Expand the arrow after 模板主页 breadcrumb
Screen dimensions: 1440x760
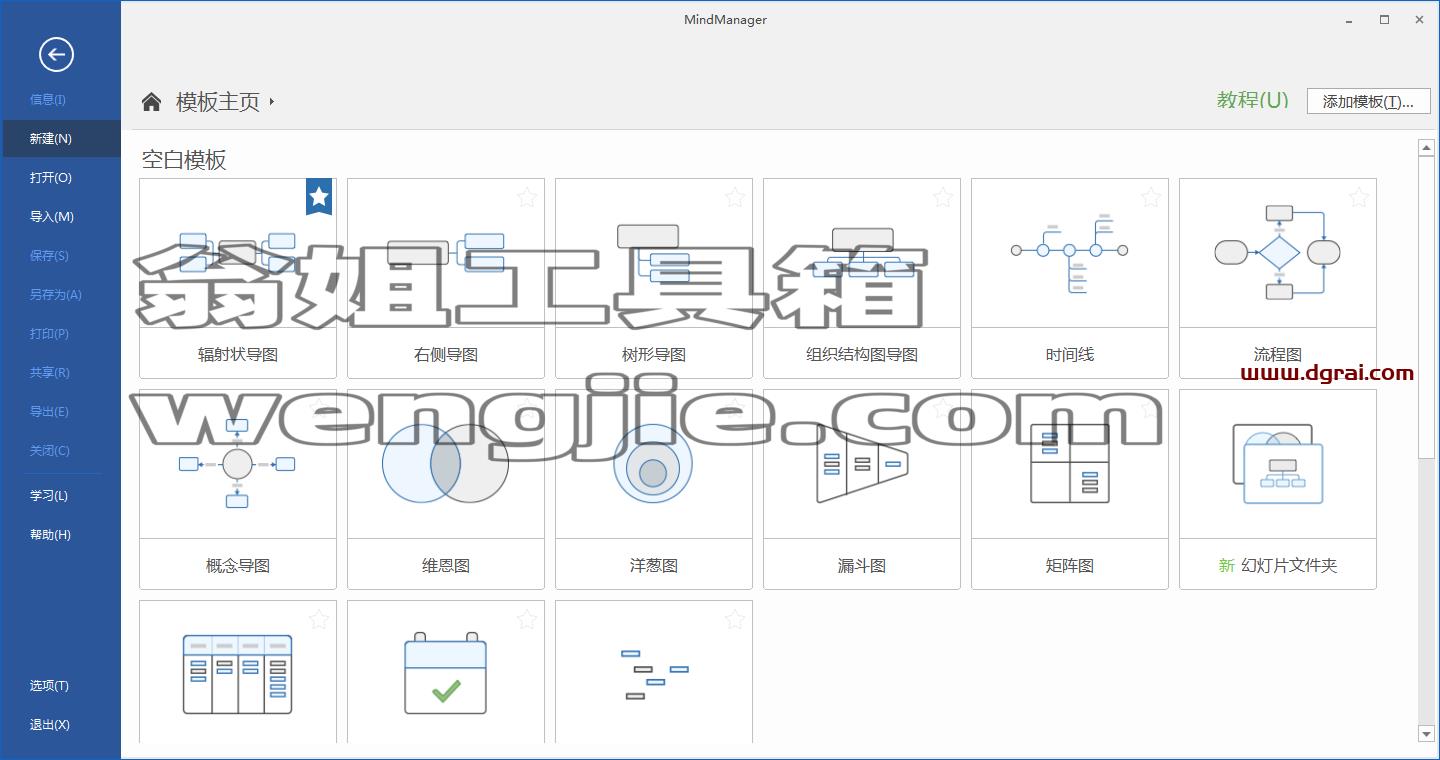272,102
